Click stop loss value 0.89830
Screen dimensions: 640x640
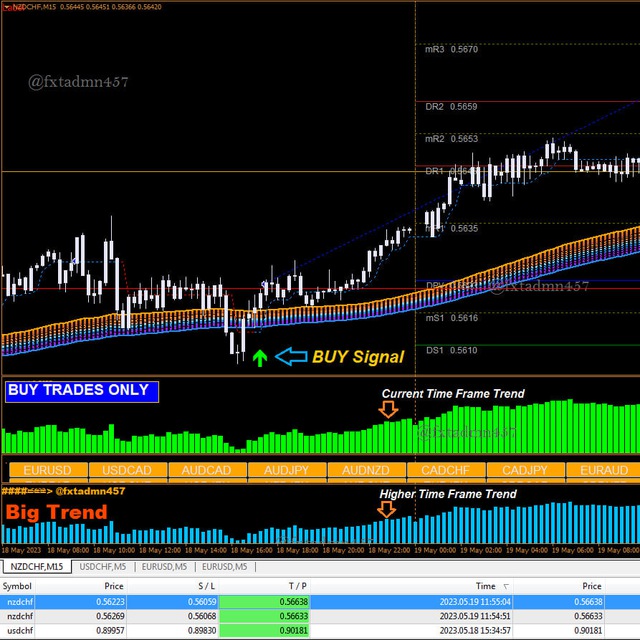[x=202, y=630]
